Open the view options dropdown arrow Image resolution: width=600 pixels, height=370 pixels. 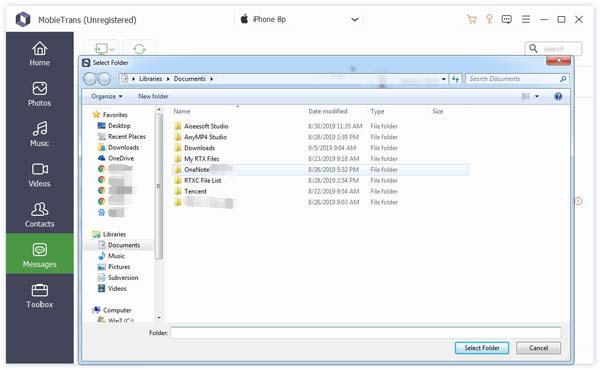[x=537, y=96]
